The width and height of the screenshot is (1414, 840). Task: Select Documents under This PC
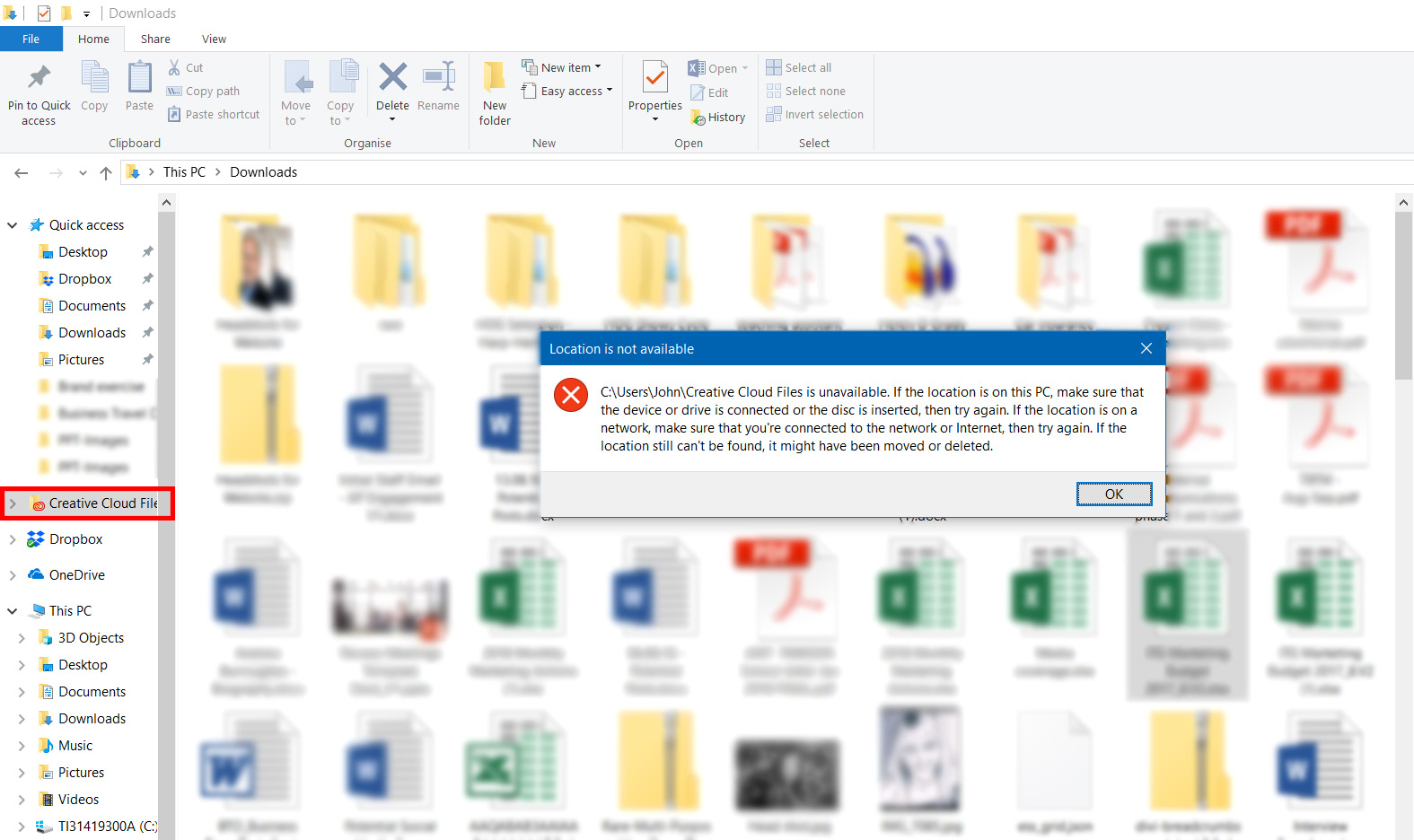[92, 691]
